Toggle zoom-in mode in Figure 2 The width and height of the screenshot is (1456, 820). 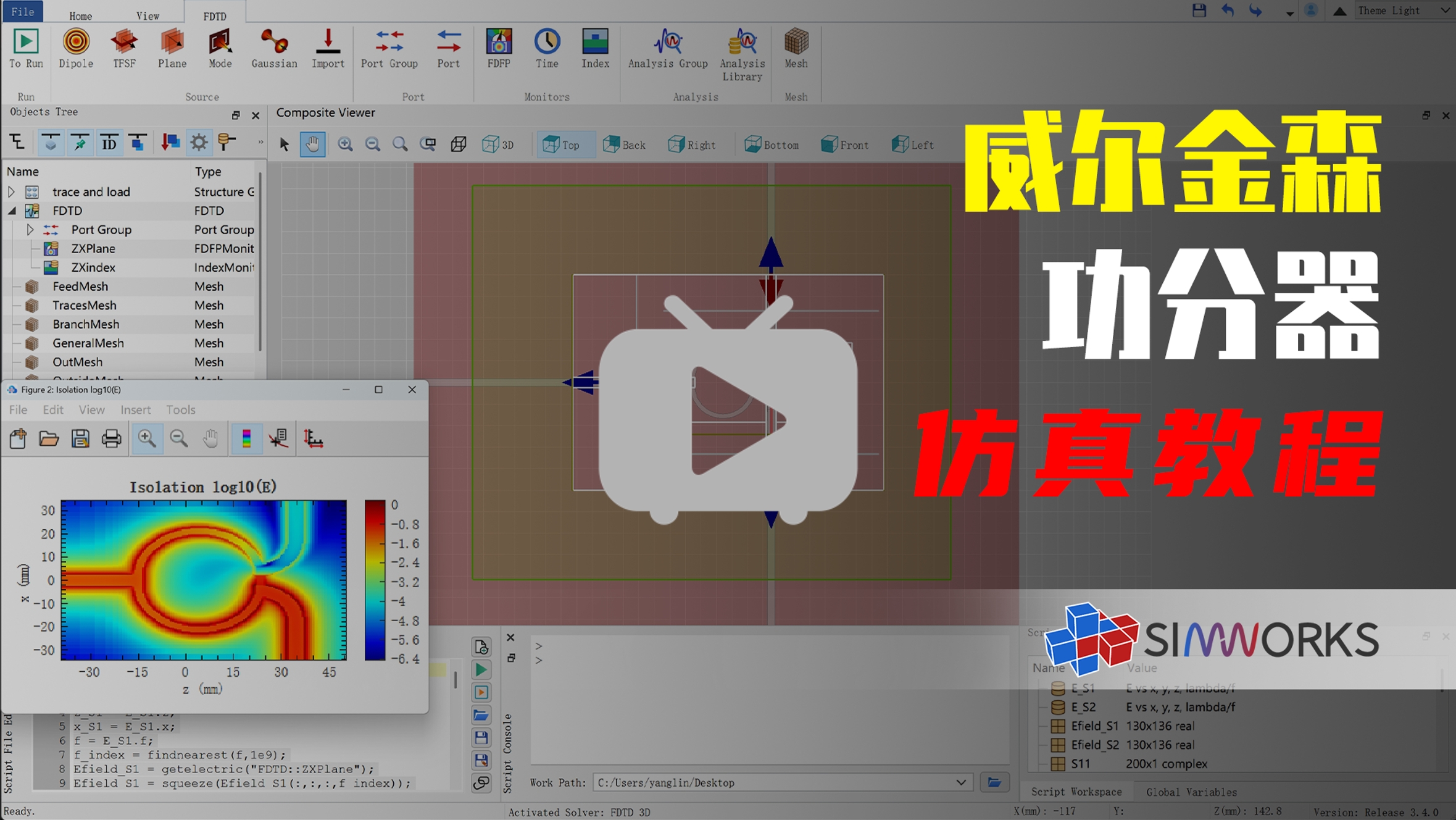click(147, 438)
